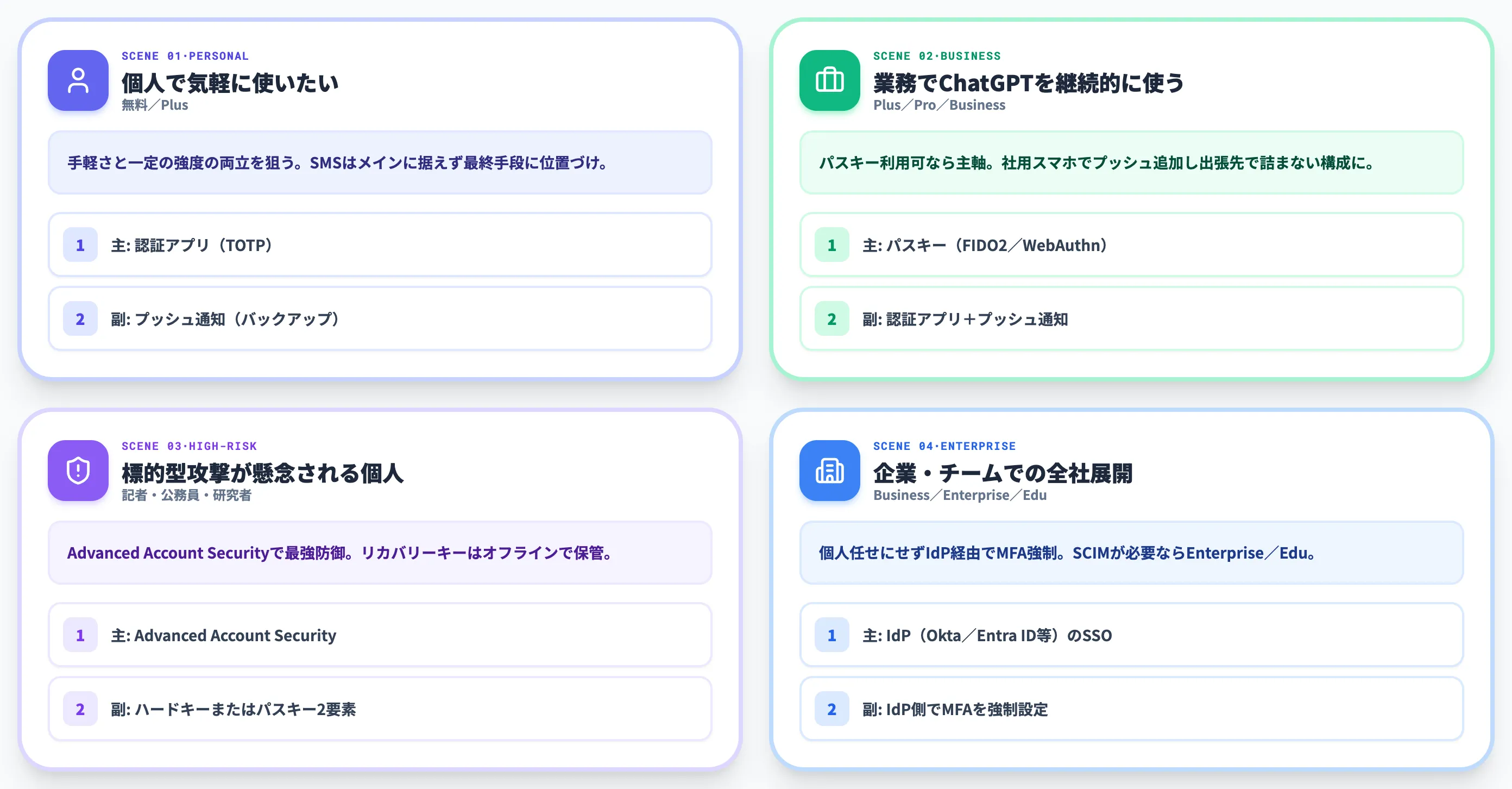Image resolution: width=1512 pixels, height=789 pixels.
Task: Click the summary box about Advanced Account Security recovery key
Action: click(x=380, y=553)
